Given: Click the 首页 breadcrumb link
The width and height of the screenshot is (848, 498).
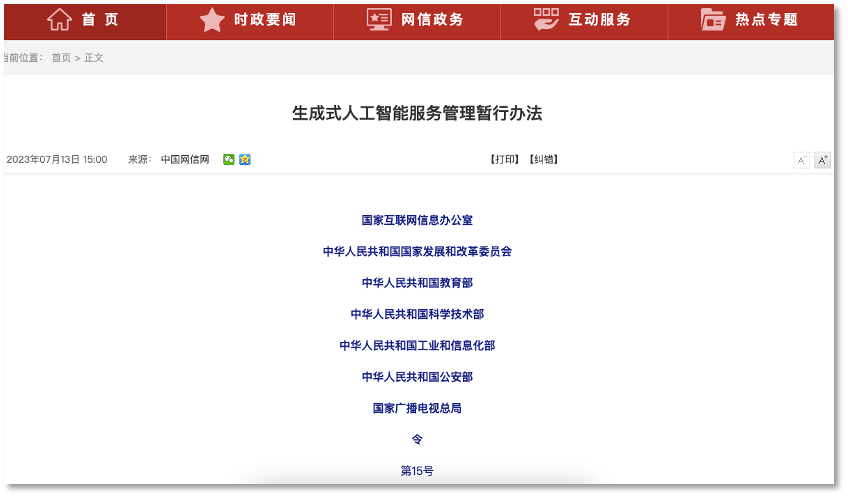Looking at the screenshot, I should tap(61, 58).
